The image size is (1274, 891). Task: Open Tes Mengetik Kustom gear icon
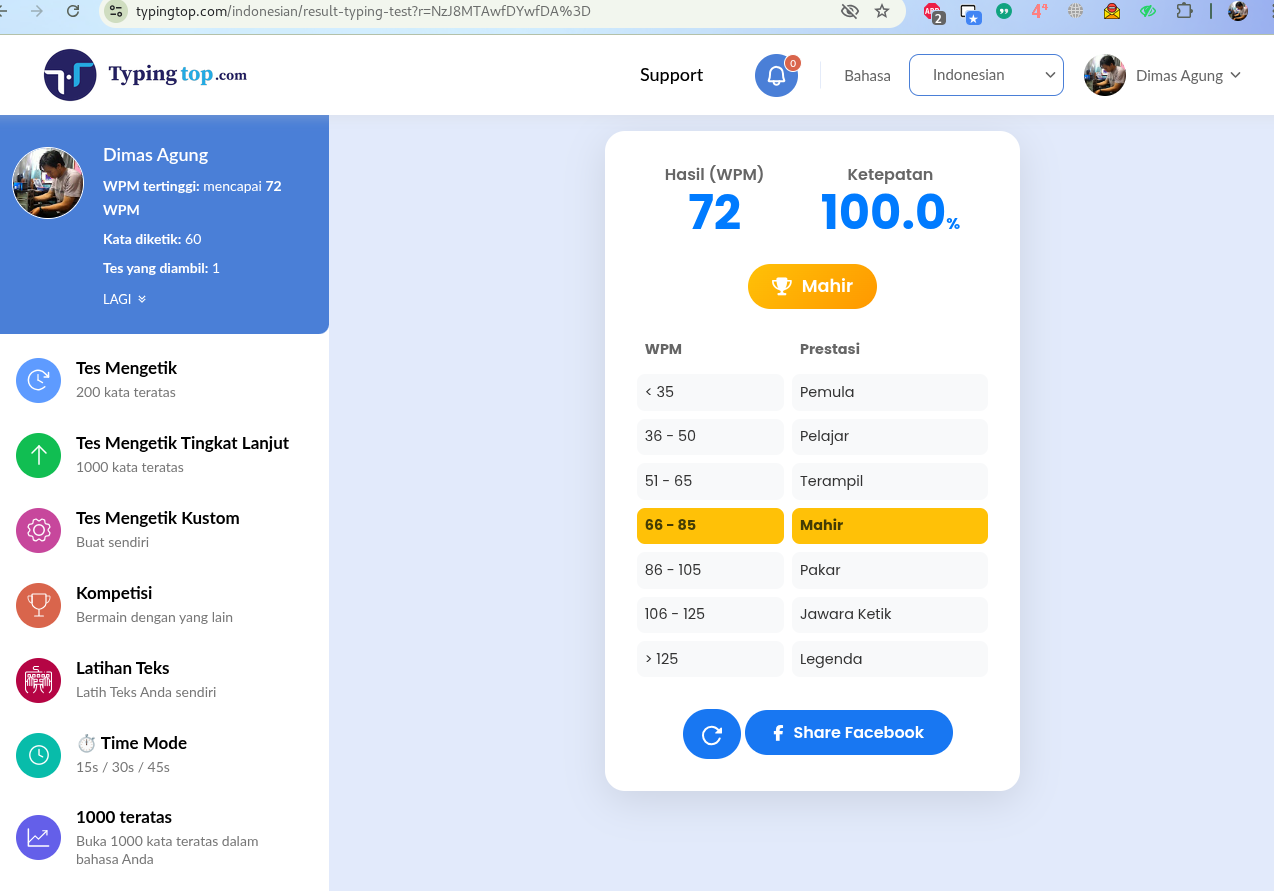[39, 530]
